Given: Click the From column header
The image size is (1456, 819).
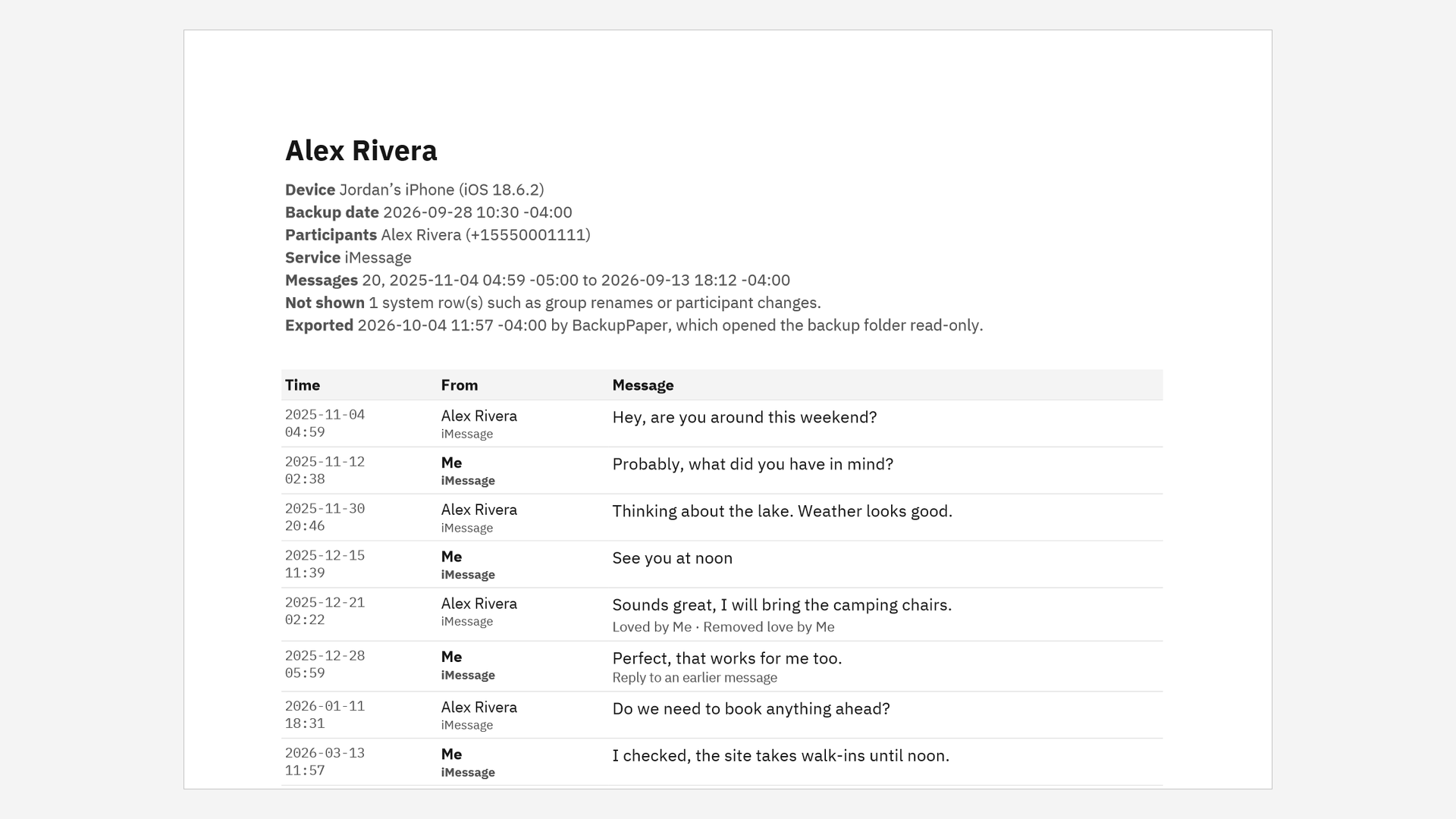Looking at the screenshot, I should [x=460, y=385].
